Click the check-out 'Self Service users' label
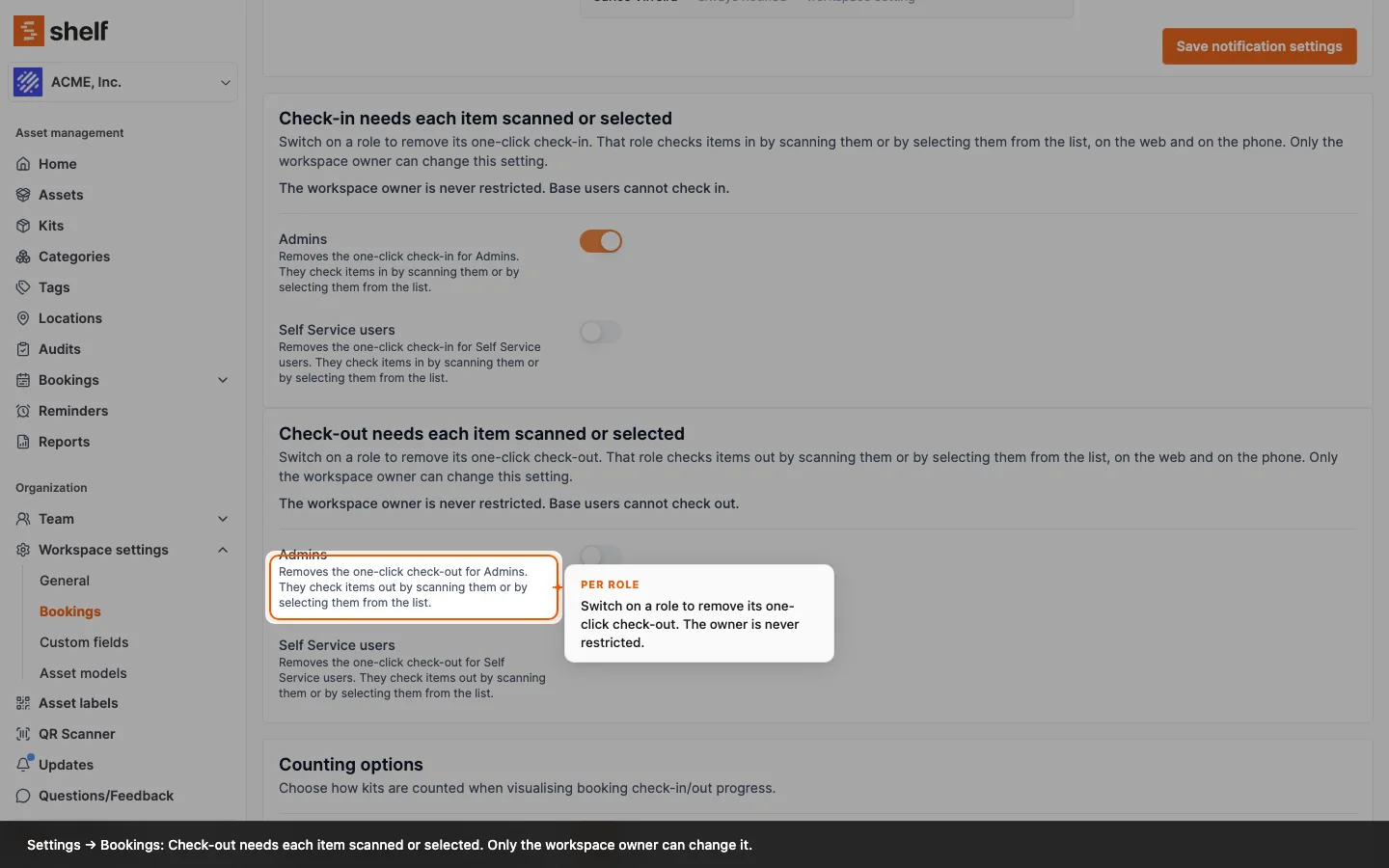Image resolution: width=1389 pixels, height=868 pixels. [337, 645]
